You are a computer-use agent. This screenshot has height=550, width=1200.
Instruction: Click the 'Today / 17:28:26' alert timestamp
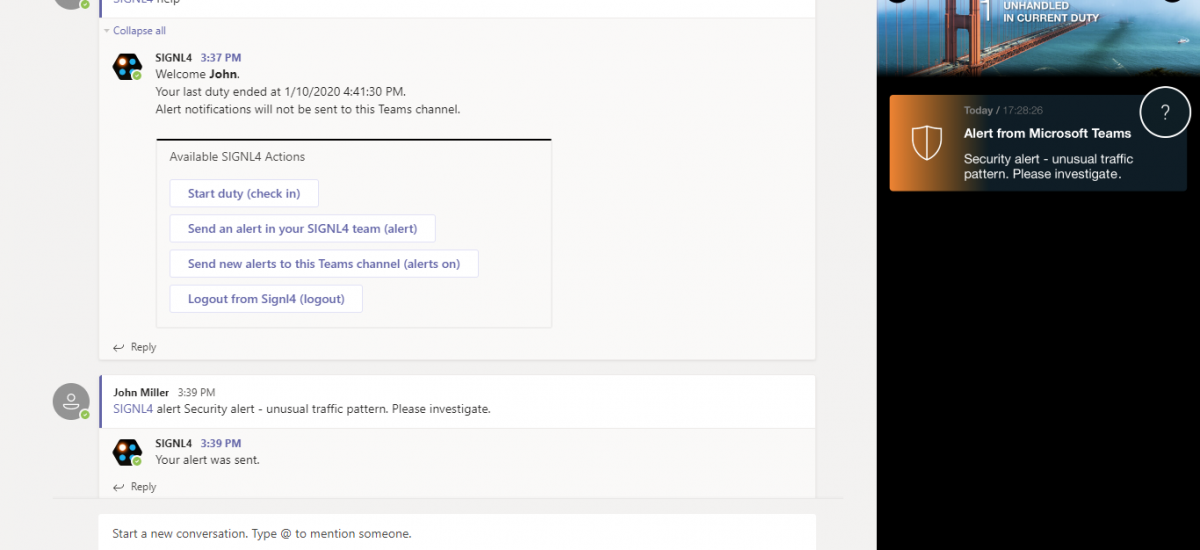[1003, 111]
